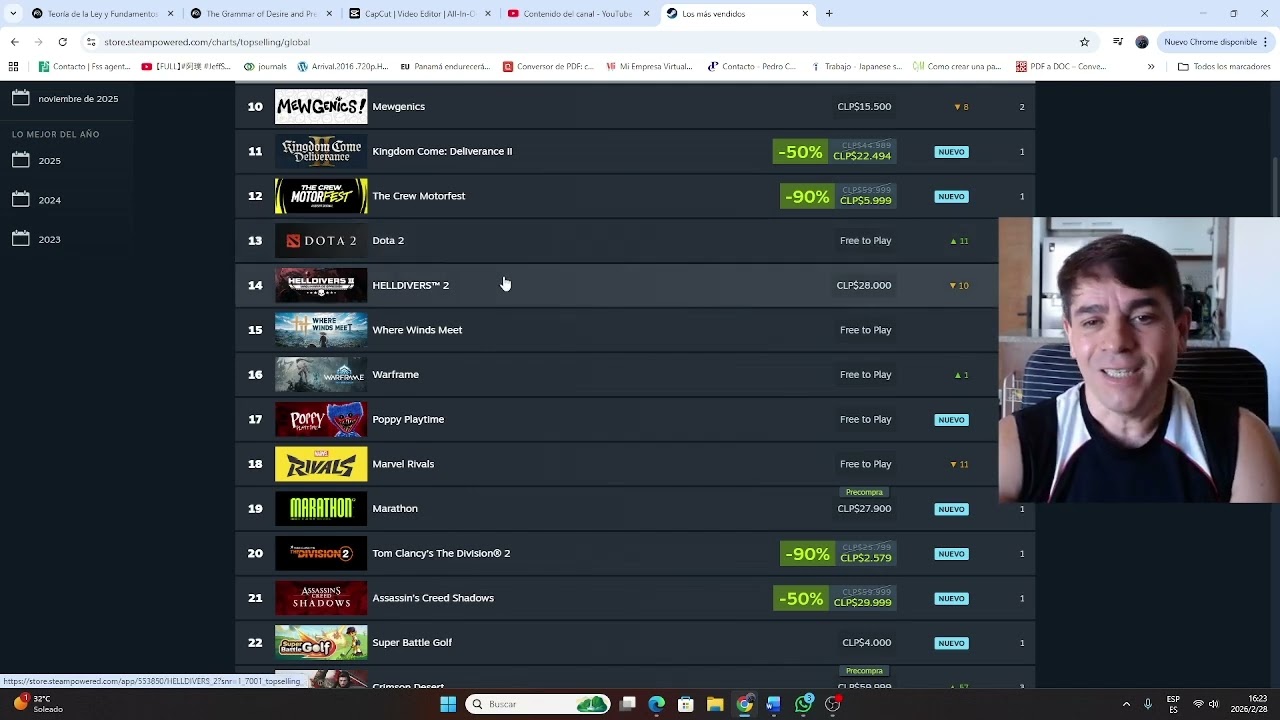The height and width of the screenshot is (720, 1280).
Task: Open the Mewgenics title link
Action: pos(398,106)
